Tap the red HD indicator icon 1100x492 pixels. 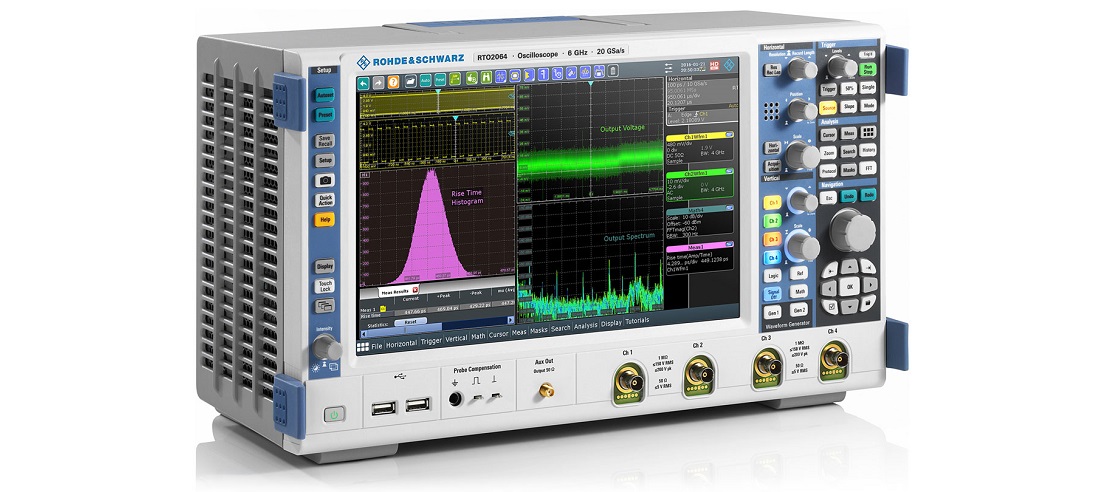(714, 65)
